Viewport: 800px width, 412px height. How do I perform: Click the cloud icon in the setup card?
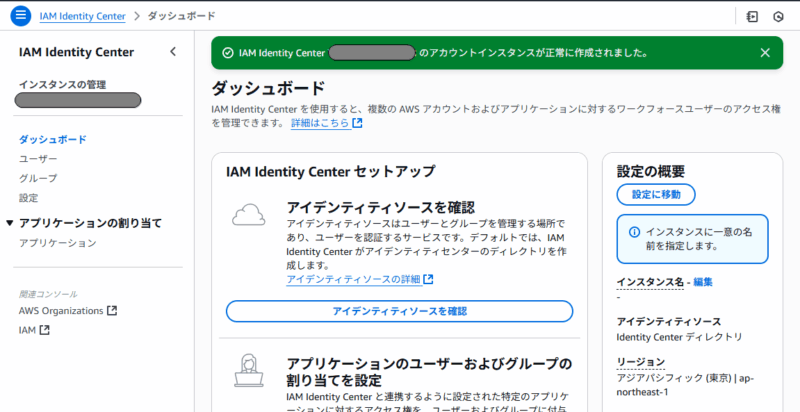pos(248,214)
